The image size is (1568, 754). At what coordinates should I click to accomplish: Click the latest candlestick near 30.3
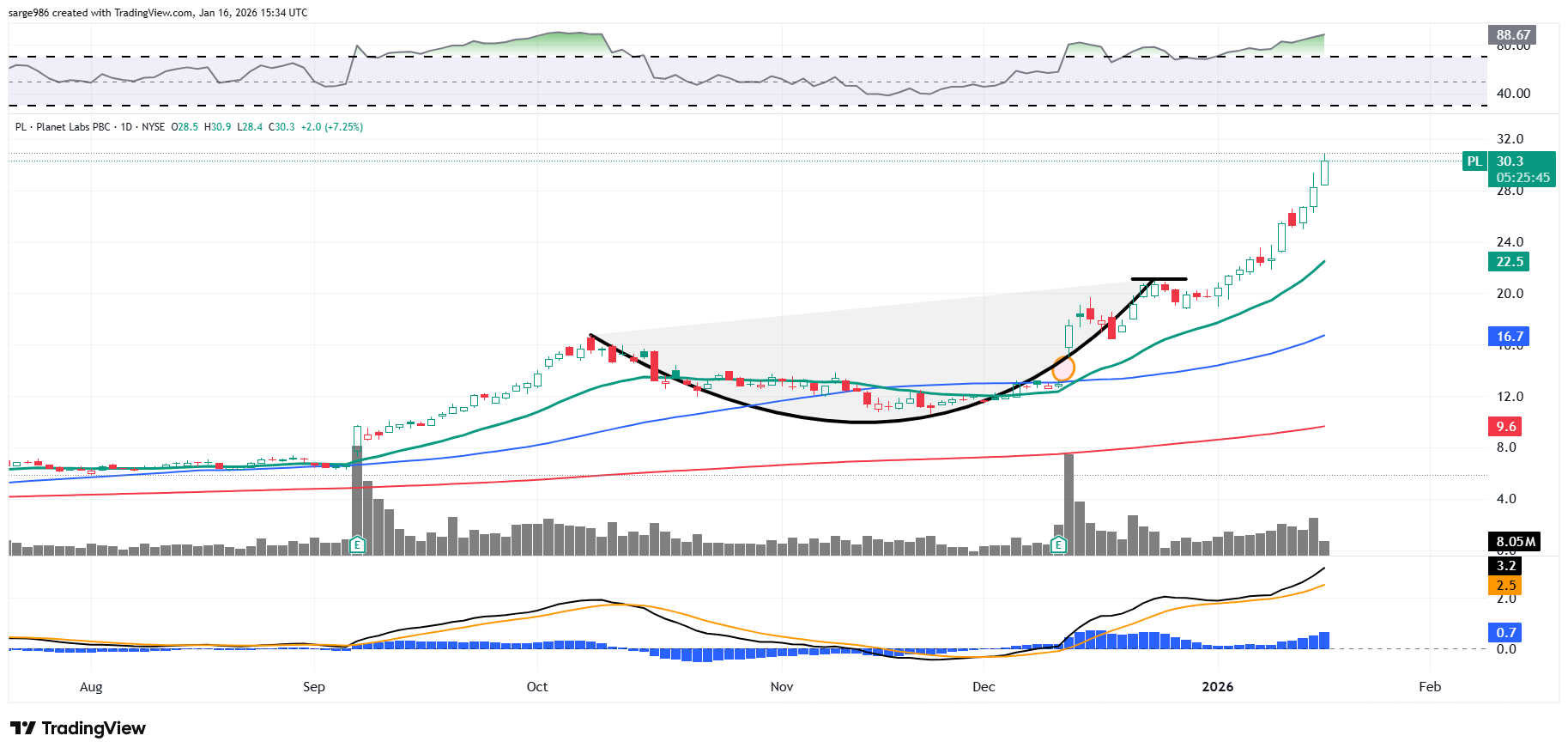click(1324, 171)
